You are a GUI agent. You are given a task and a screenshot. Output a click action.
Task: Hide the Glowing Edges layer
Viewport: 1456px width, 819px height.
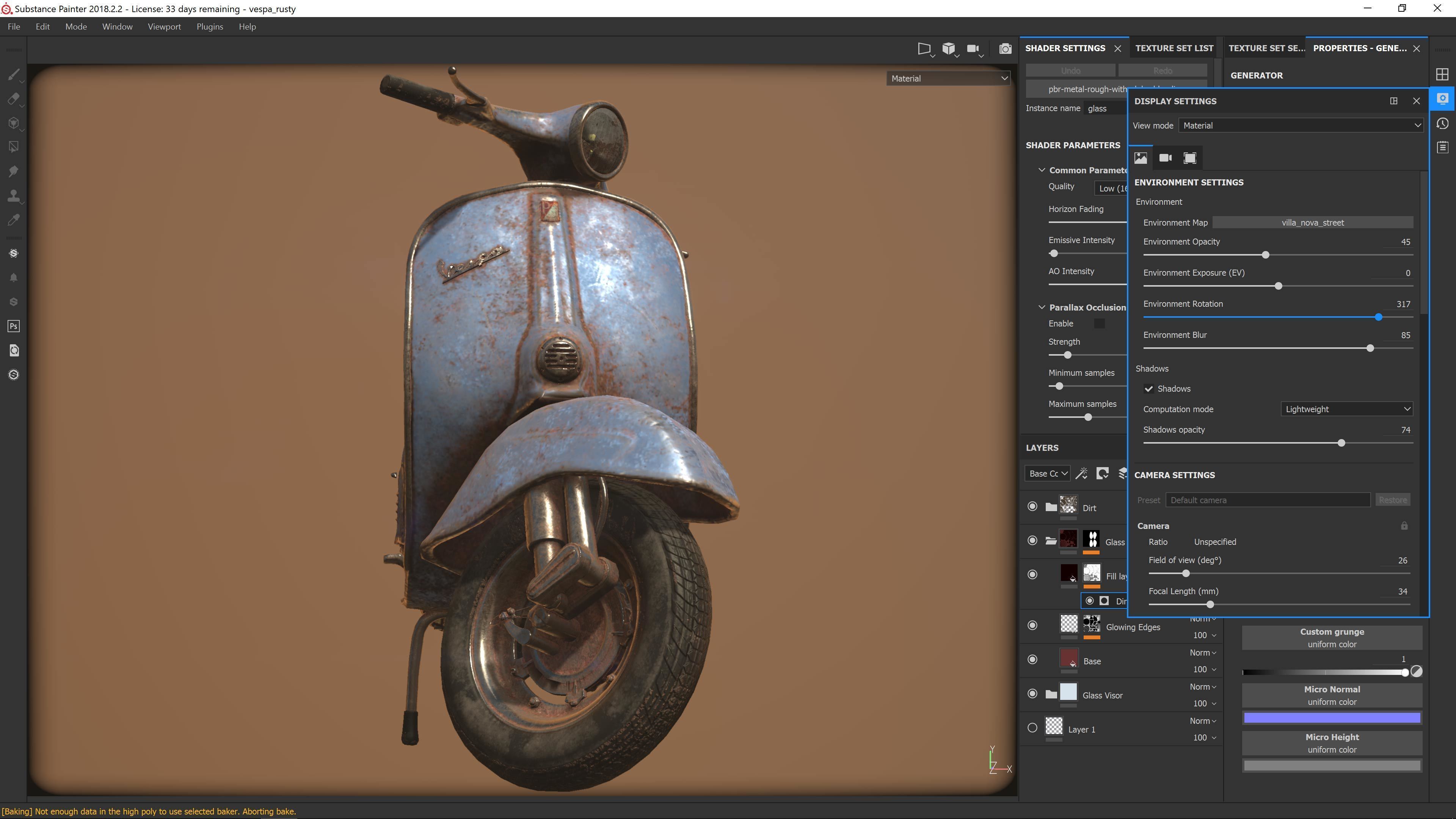1032,626
